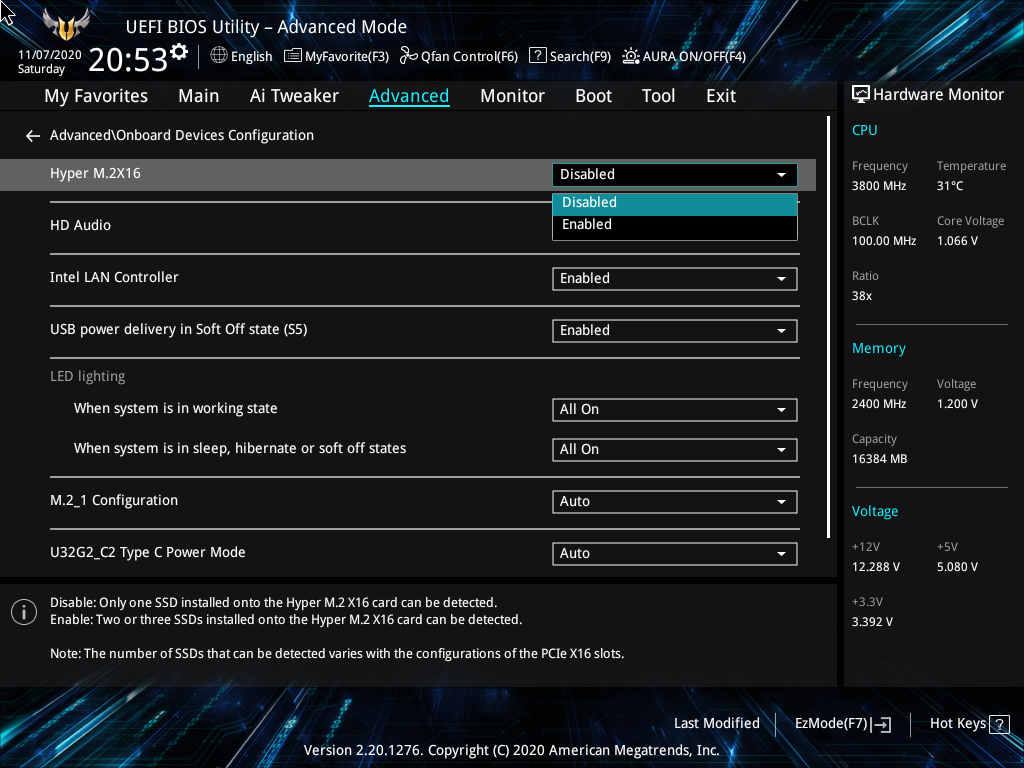
Task: Click the settings gear next to the clock
Action: click(179, 52)
